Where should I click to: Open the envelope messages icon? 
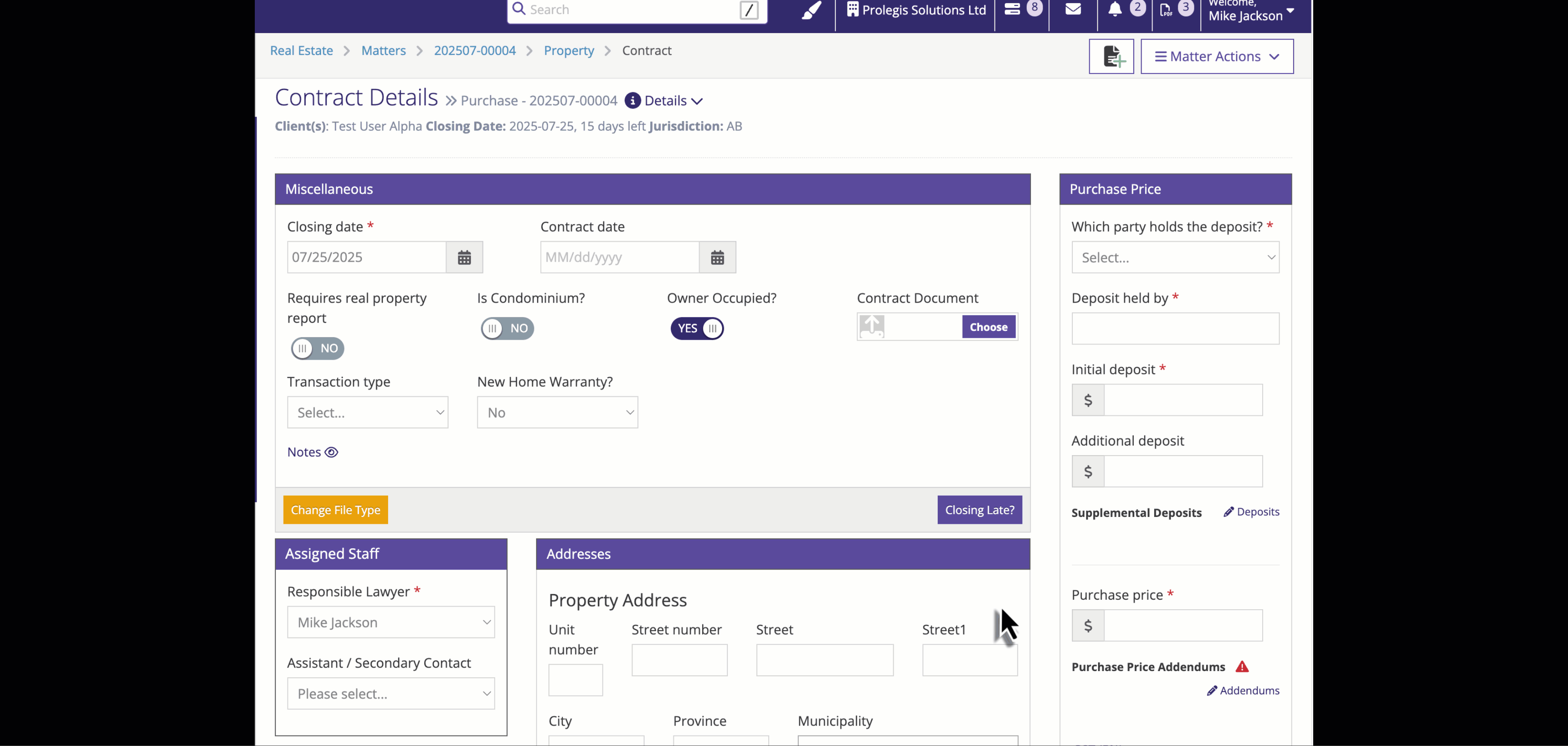coord(1073,9)
